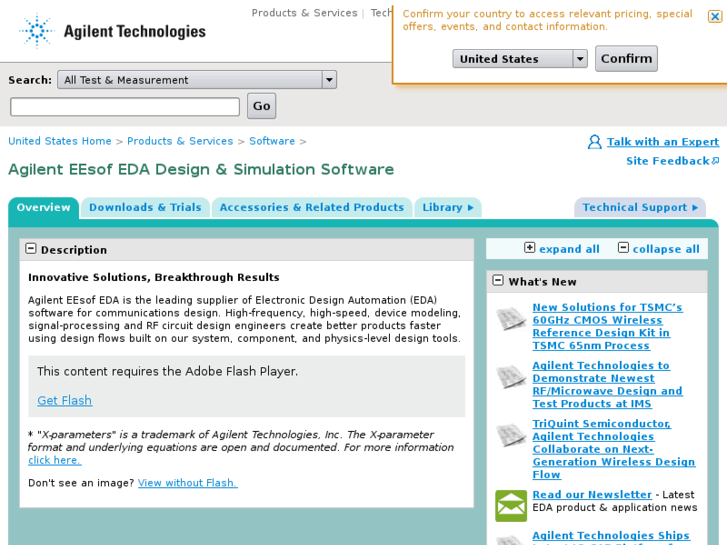
Task: Click the 'click here.' X-parameters link
Action: (x=55, y=460)
